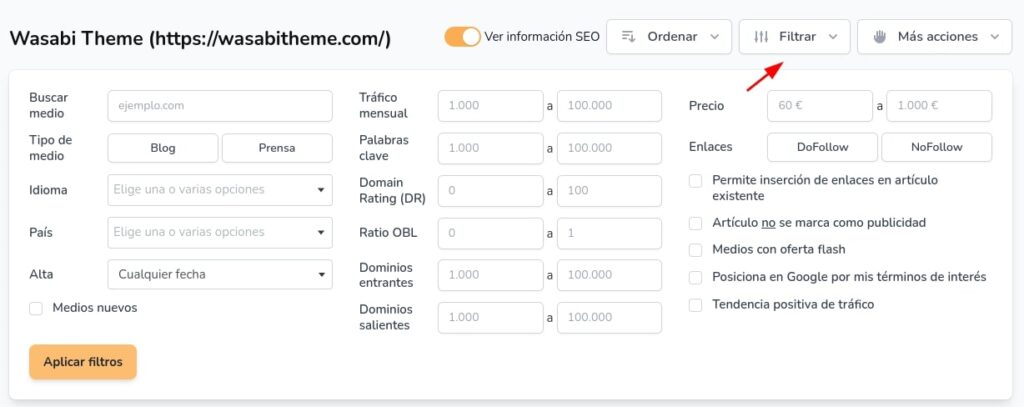Enable Medios con oferta flash checkbox

pyautogui.click(x=696, y=250)
